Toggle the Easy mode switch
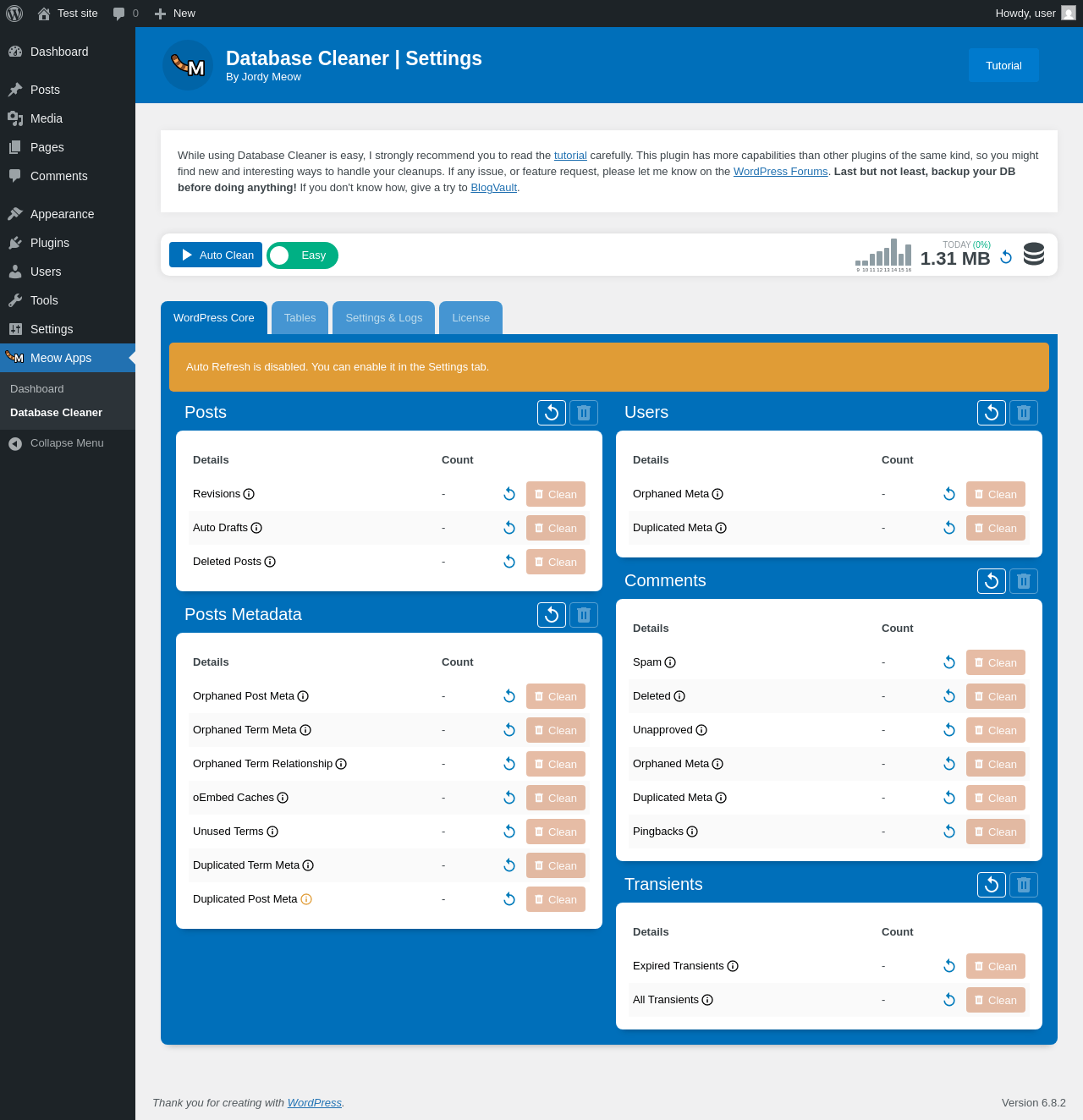The image size is (1083, 1120). 302,255
